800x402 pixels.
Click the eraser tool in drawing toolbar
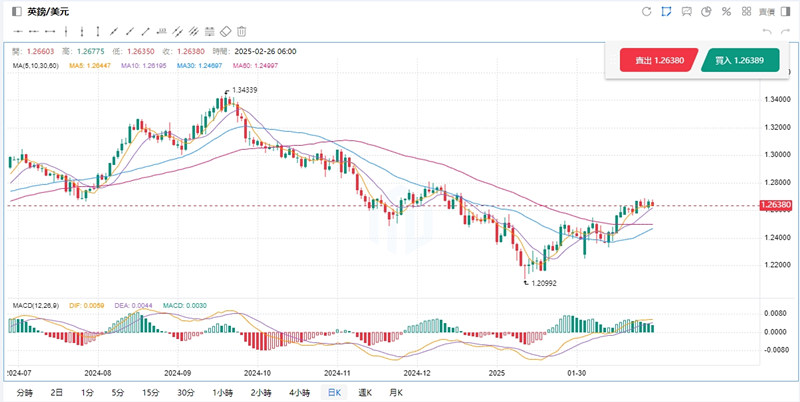point(225,32)
